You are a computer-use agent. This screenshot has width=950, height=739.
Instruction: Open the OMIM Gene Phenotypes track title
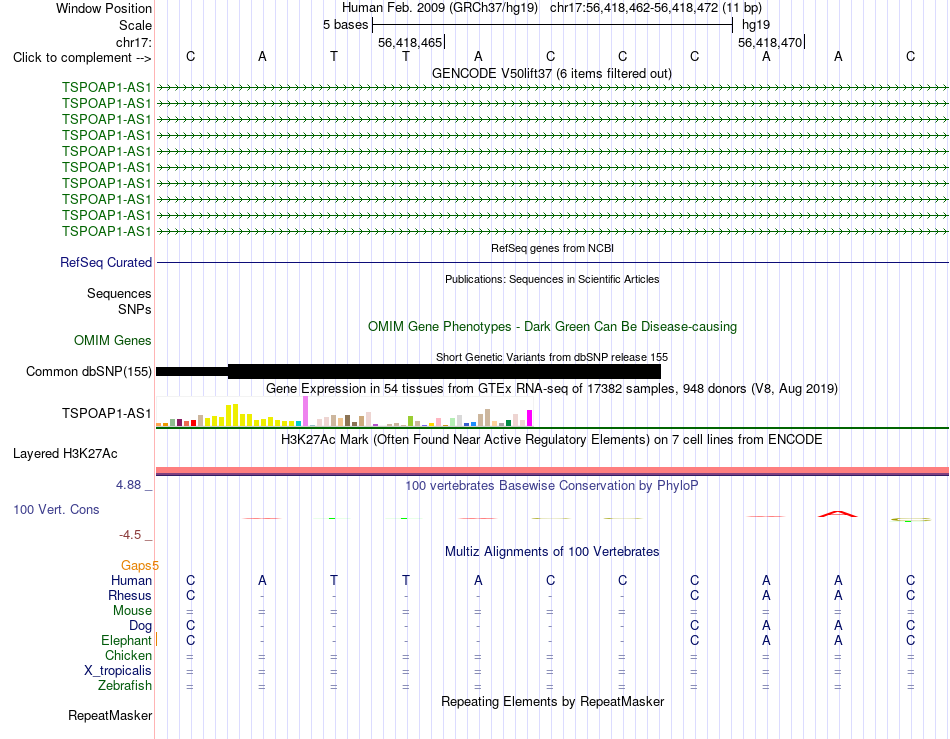pos(552,326)
